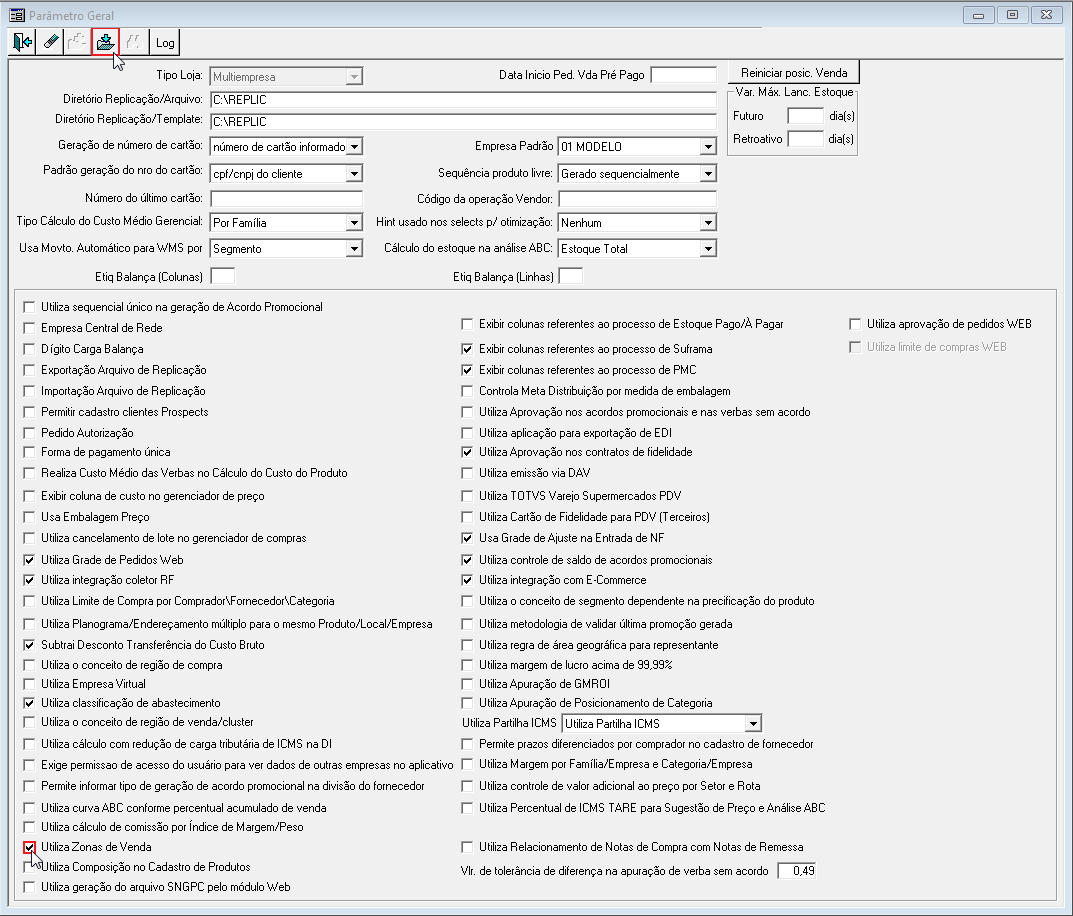Check Utiliza Relacionamento de Notas de Compra
Viewport: 1073px width, 916px height.
coord(467,847)
